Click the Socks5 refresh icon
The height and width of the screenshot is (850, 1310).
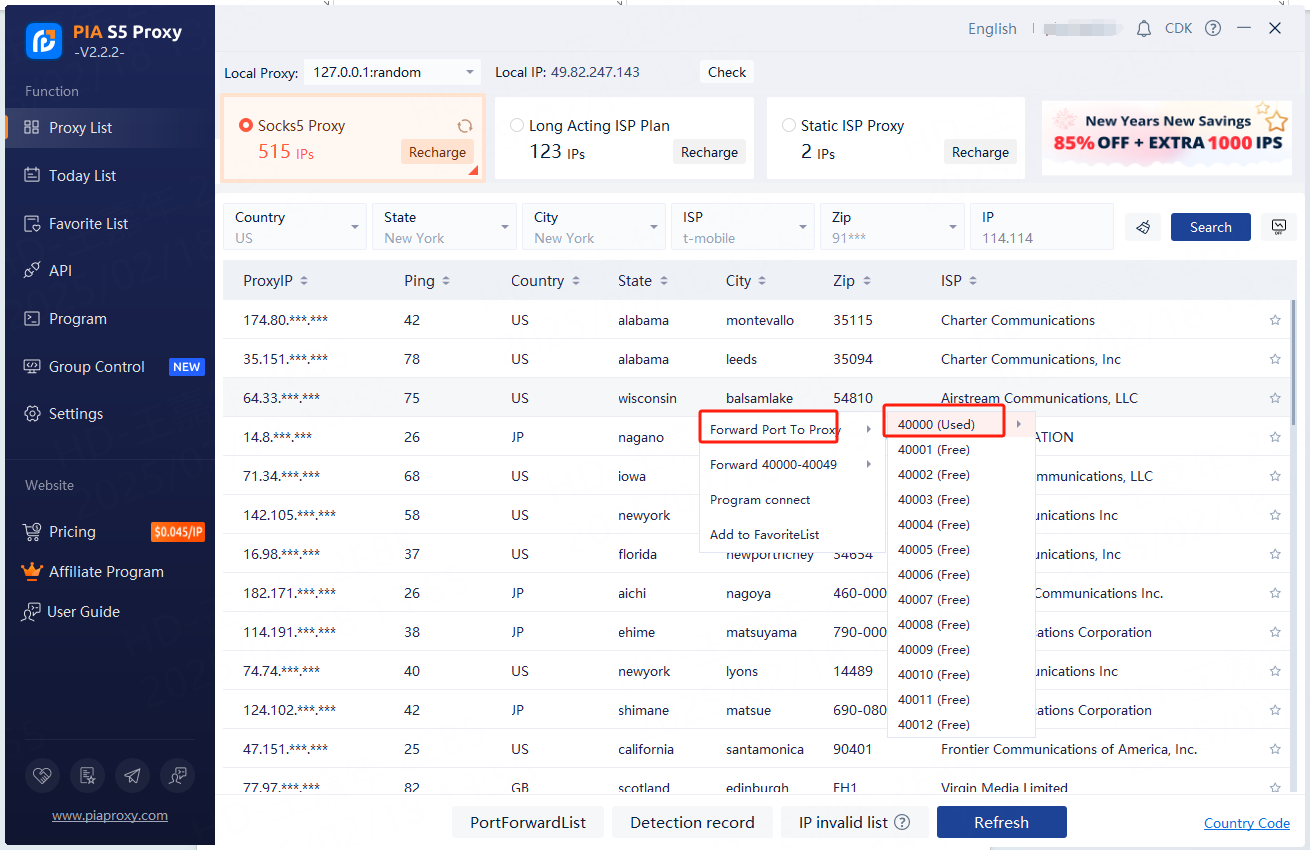pos(465,126)
